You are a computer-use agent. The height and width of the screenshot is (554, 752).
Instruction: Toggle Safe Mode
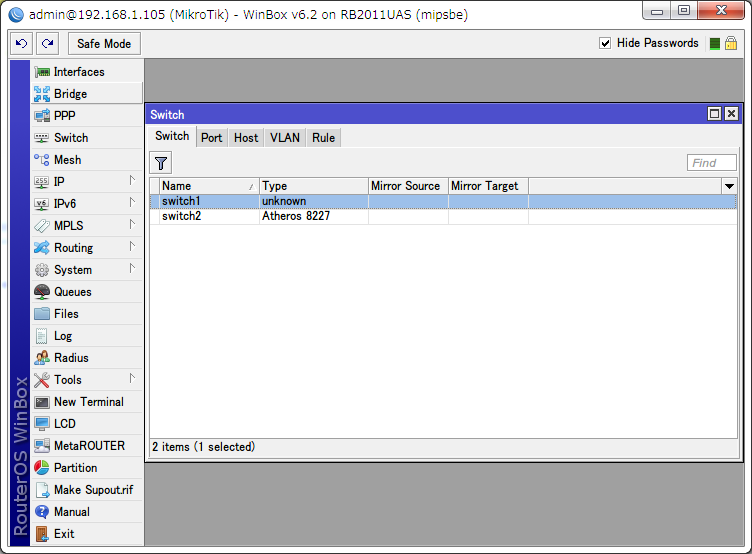click(x=104, y=44)
